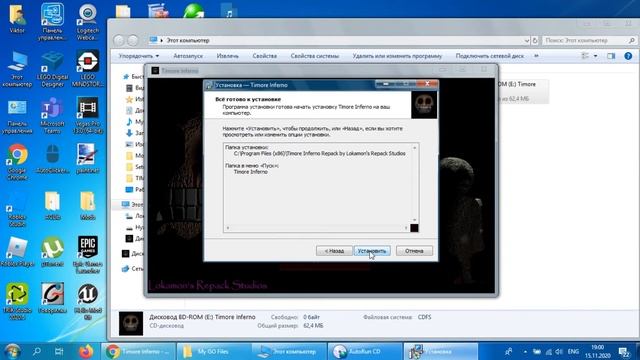Select the Сеть item in Explorer sidebar

[133, 269]
